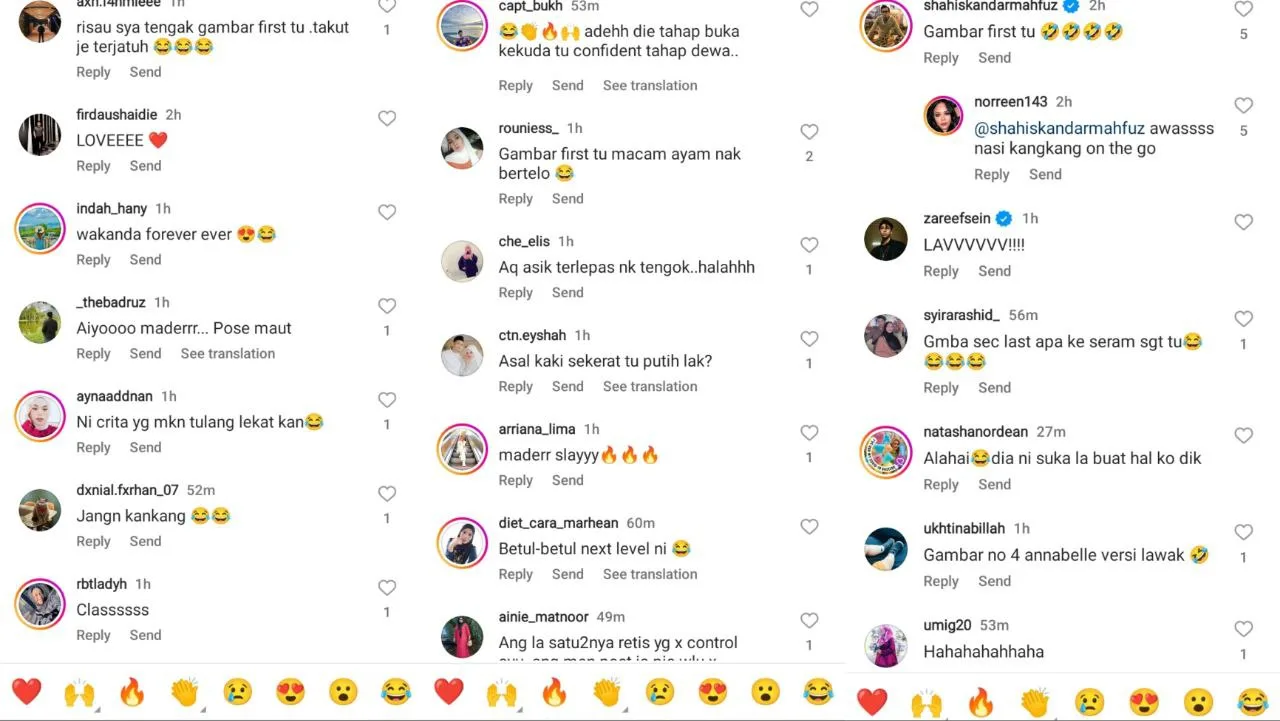Like firdaushaidie's LOVEEEE comment
The height and width of the screenshot is (721, 1280).
[x=387, y=119]
